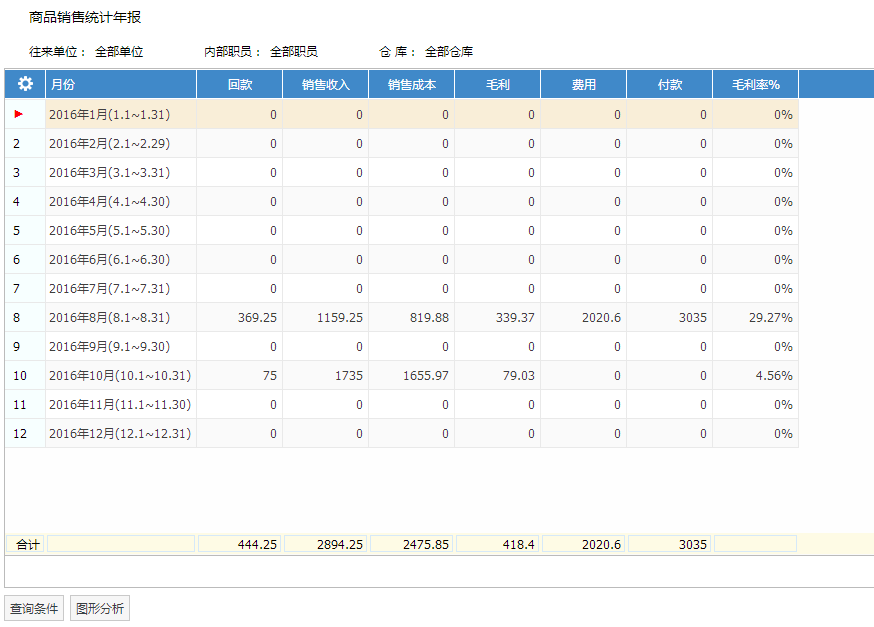Click the total 销售成本 value 2475.85
This screenshot has height=627, width=874.
(x=426, y=545)
